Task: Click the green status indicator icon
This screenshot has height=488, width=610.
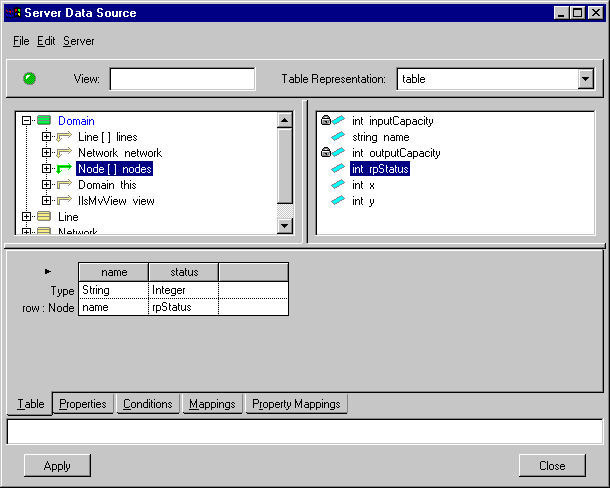Action: pos(29,79)
